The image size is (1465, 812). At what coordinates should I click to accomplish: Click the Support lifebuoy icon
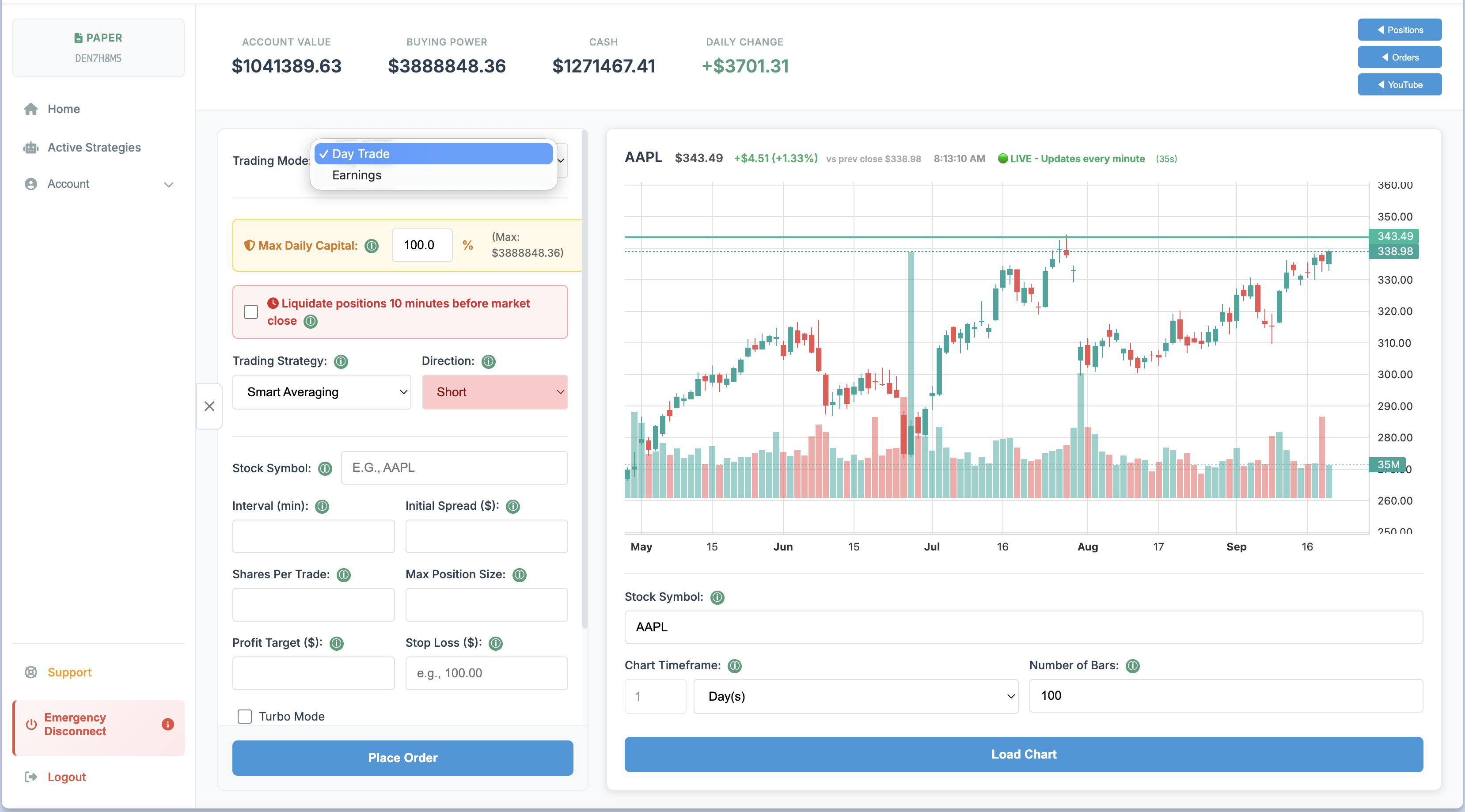31,672
